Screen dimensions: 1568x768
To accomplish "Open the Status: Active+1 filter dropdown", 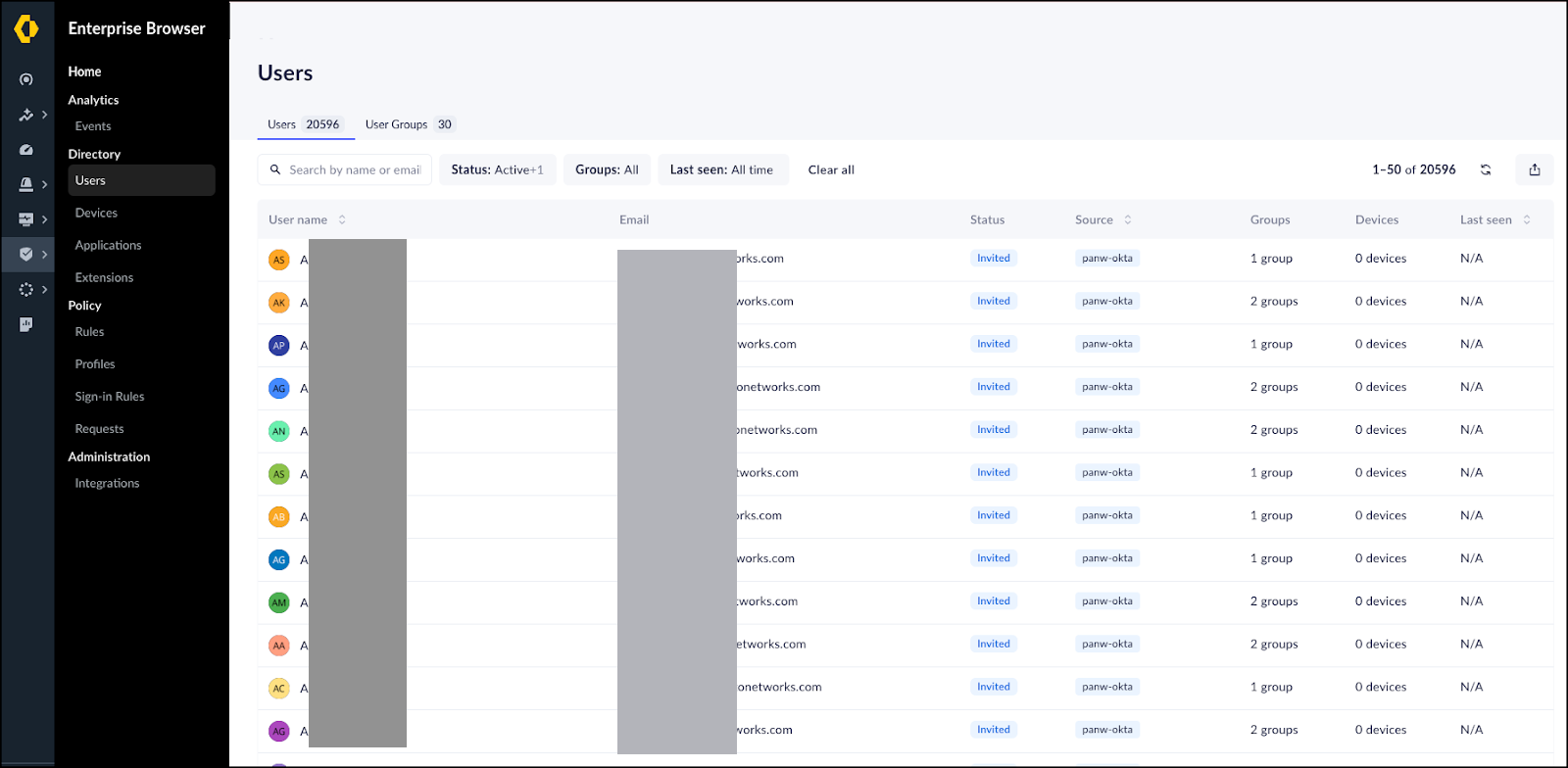I will 497,169.
